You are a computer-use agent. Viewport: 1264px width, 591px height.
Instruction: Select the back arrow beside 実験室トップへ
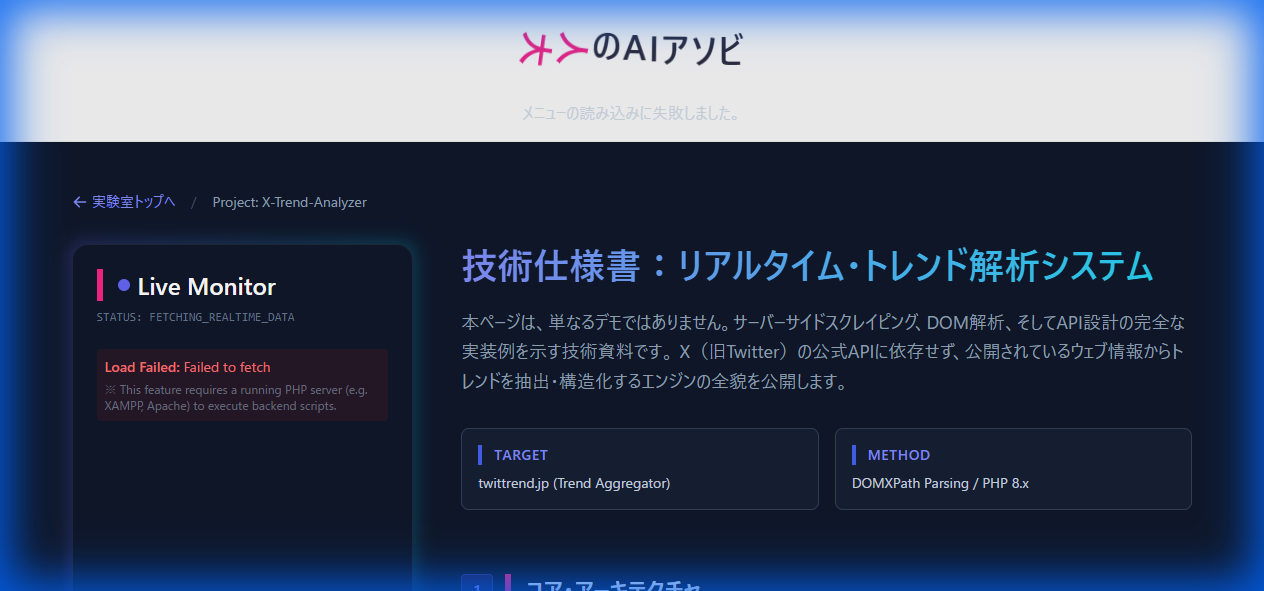coord(78,201)
